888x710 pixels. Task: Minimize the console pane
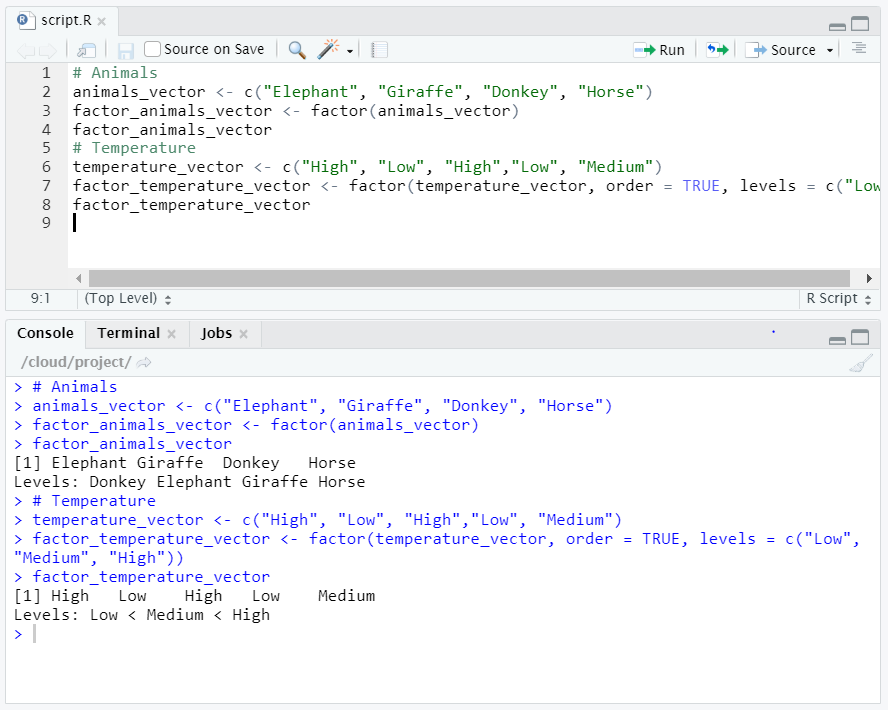click(837, 339)
